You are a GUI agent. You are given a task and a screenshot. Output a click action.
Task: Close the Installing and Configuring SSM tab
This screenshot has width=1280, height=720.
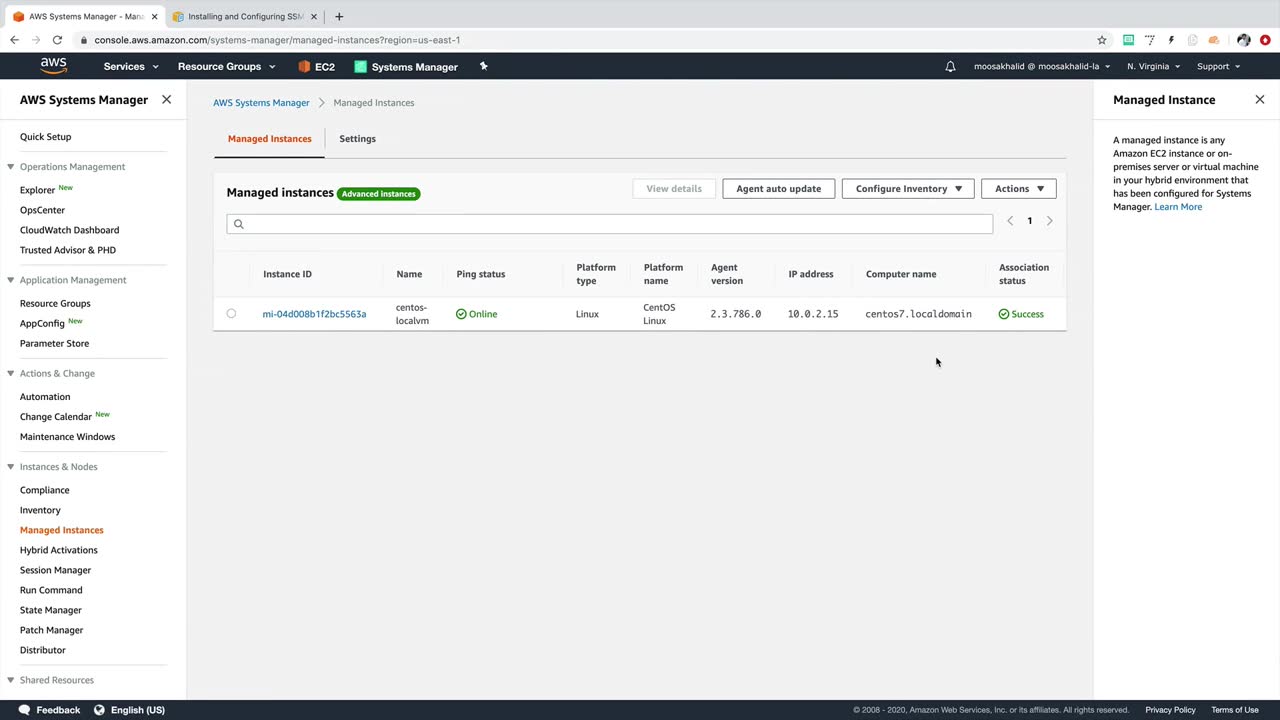tap(314, 17)
